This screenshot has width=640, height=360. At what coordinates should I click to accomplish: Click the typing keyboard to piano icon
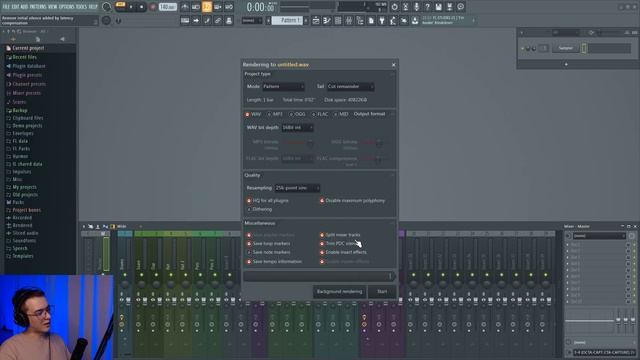(185, 20)
